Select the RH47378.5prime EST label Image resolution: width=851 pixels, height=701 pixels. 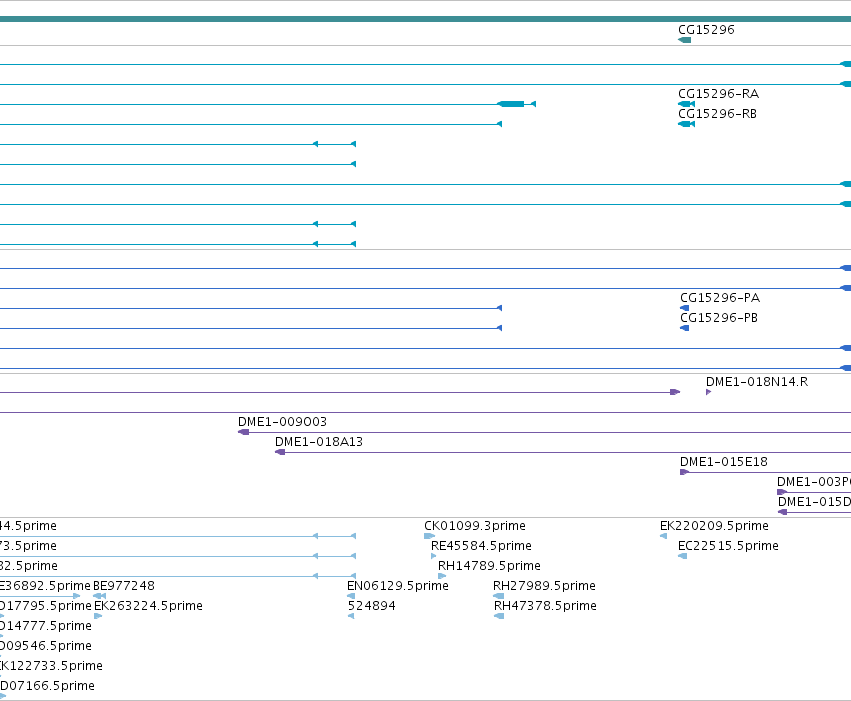tap(545, 606)
